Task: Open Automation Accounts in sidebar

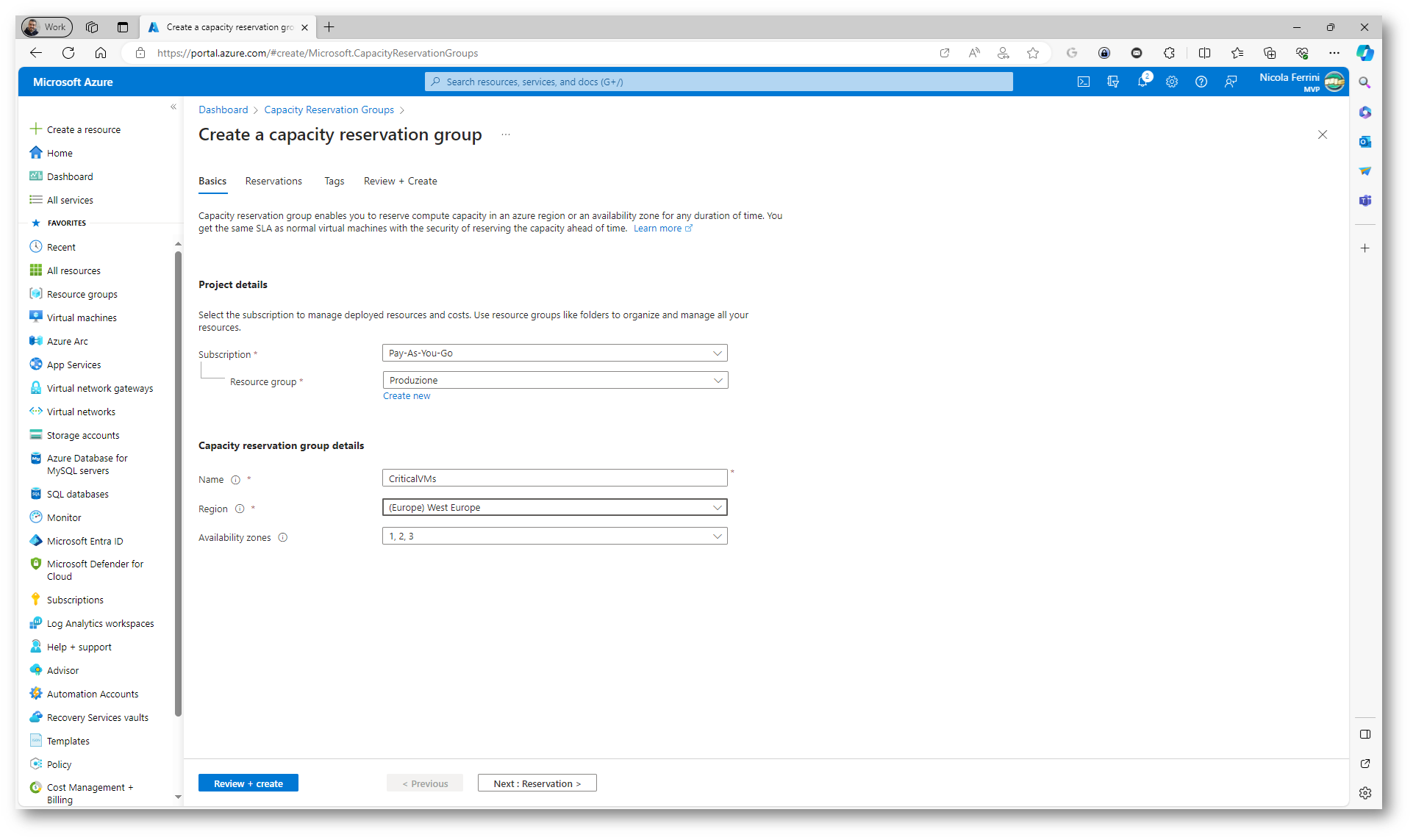Action: point(92,694)
